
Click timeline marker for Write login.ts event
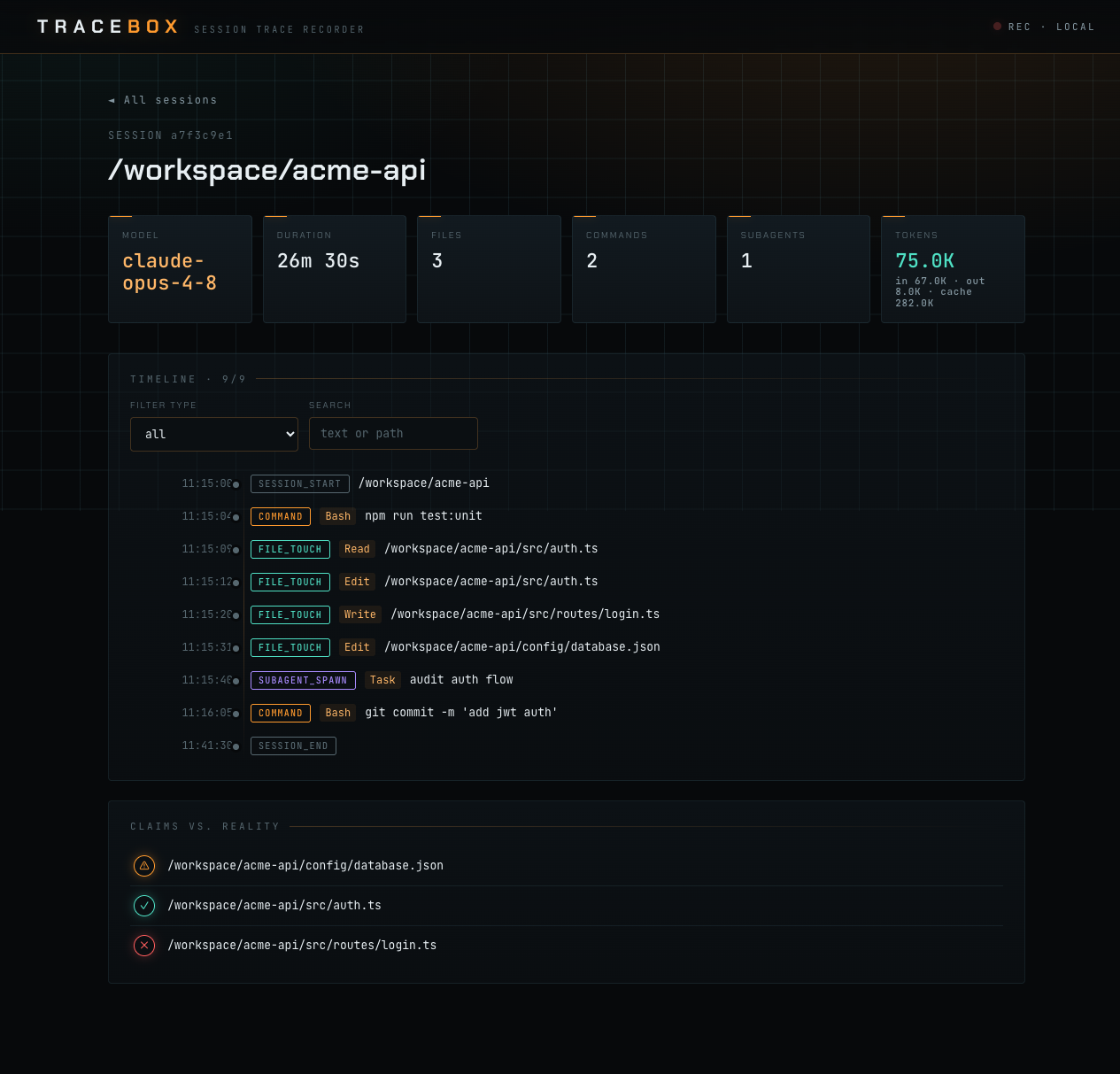(236, 615)
